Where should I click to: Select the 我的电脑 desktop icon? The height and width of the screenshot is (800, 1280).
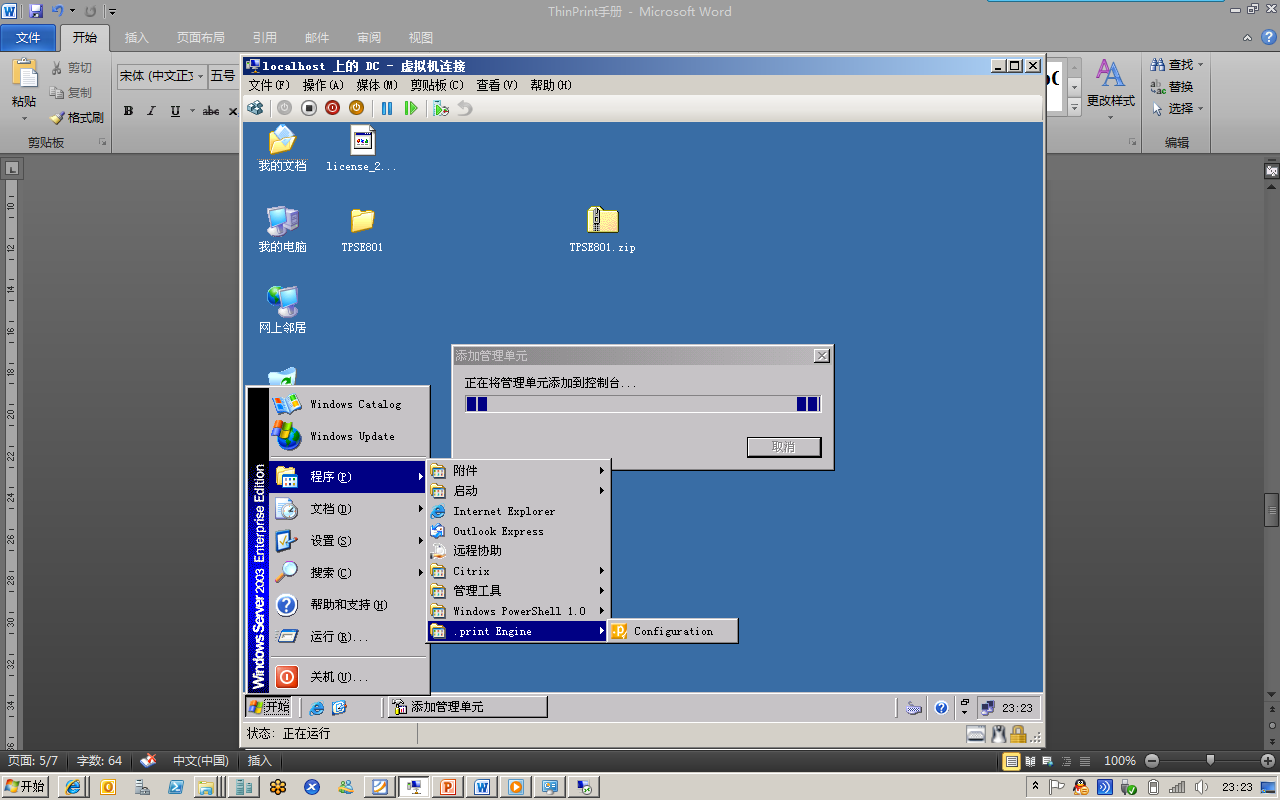pos(282,229)
